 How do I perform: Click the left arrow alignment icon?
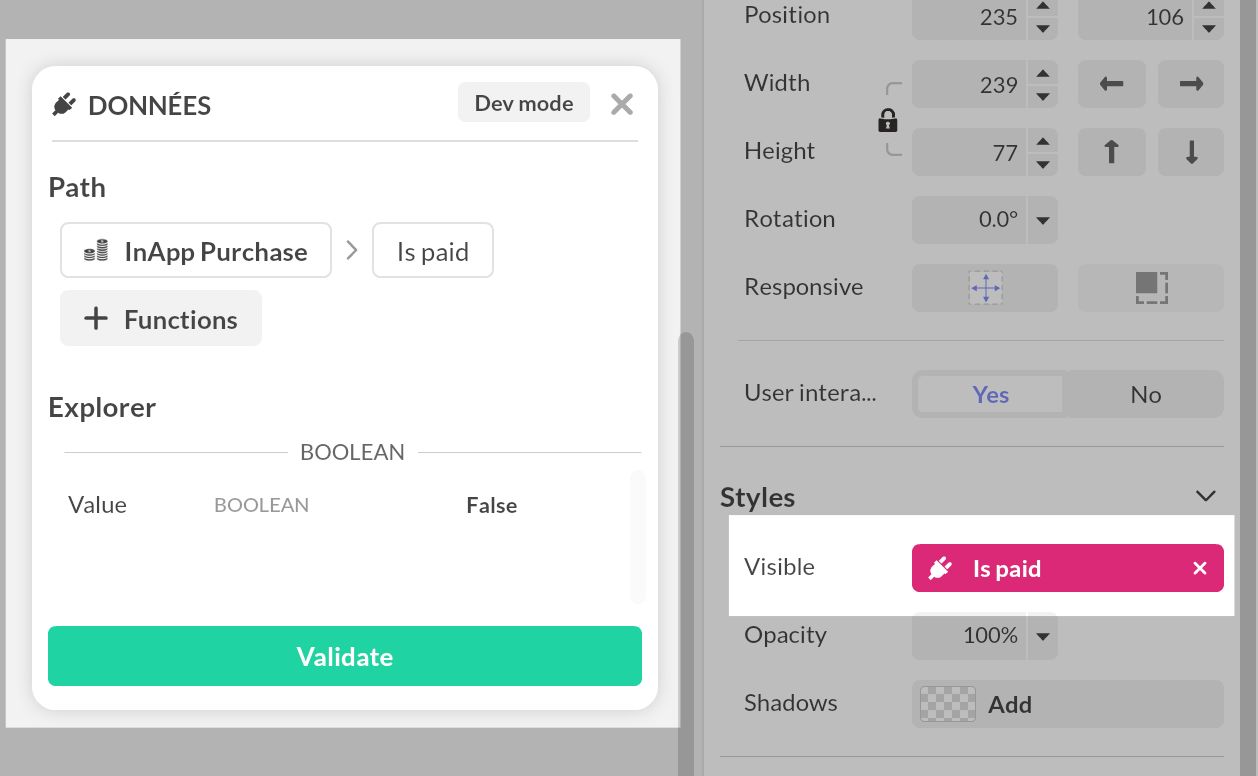click(x=1111, y=85)
